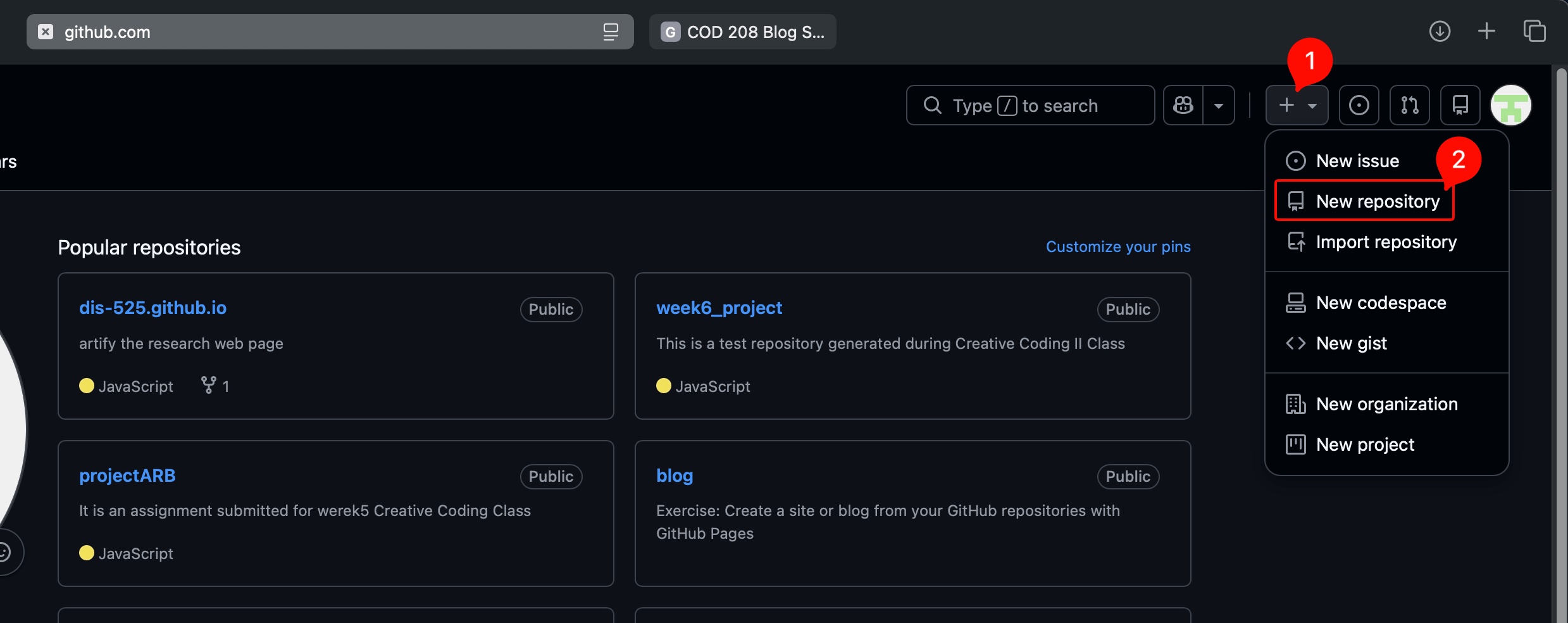The width and height of the screenshot is (1568, 623).
Task: Open the Pull requests icon in header
Action: point(1409,105)
